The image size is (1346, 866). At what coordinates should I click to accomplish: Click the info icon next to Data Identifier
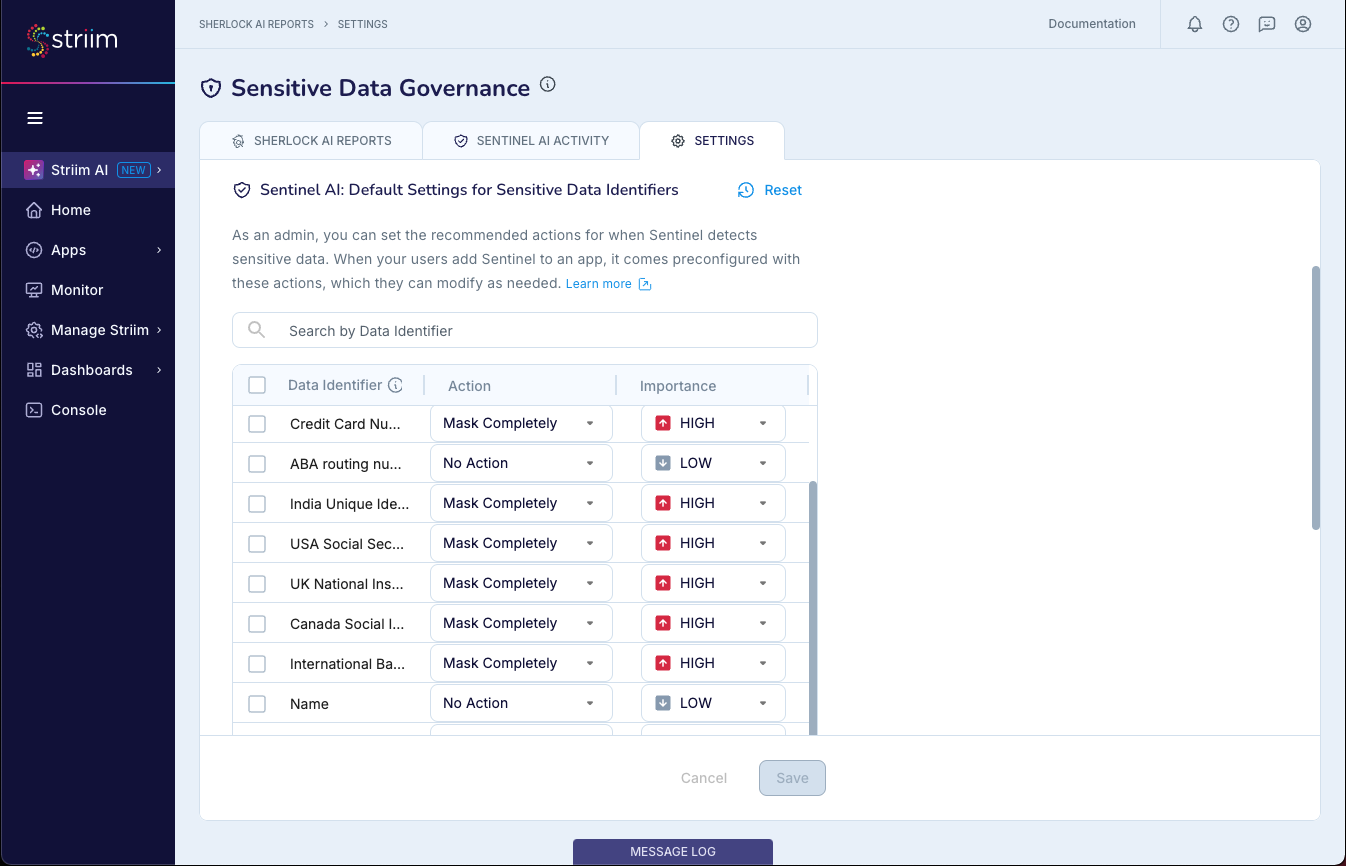coord(396,384)
